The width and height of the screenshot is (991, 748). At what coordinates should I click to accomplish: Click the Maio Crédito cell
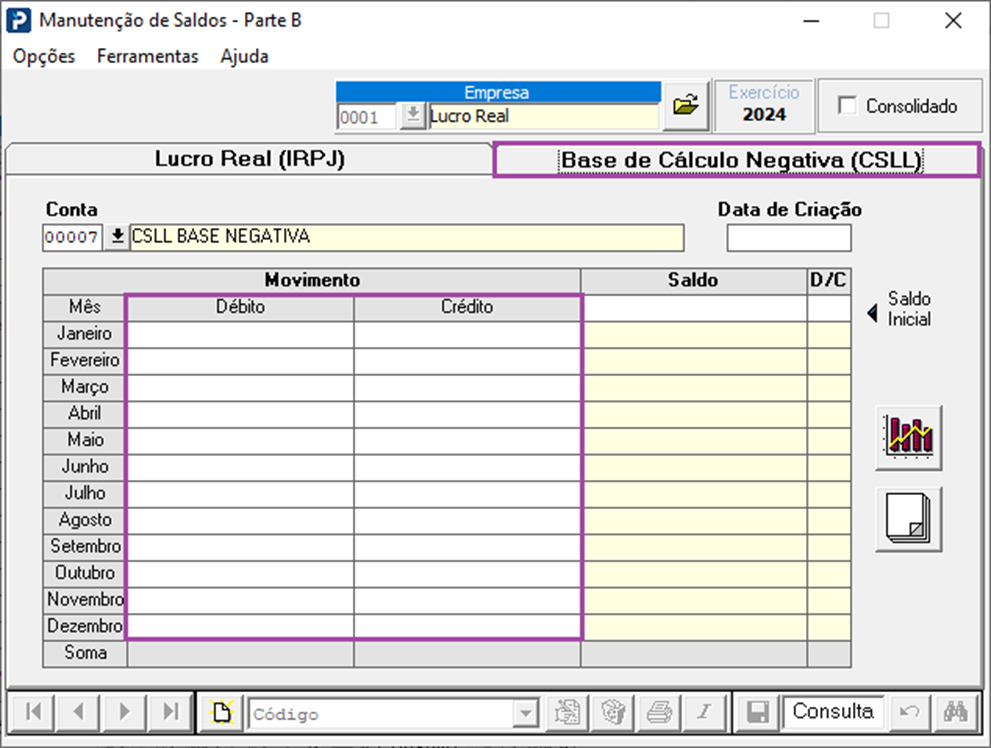[x=467, y=440]
